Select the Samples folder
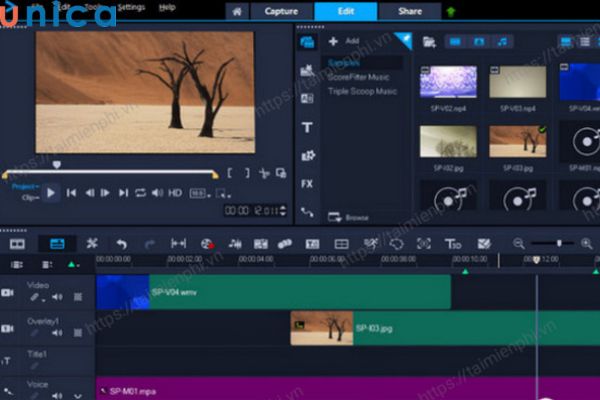Viewport: 600px width, 400px height. (x=362, y=63)
